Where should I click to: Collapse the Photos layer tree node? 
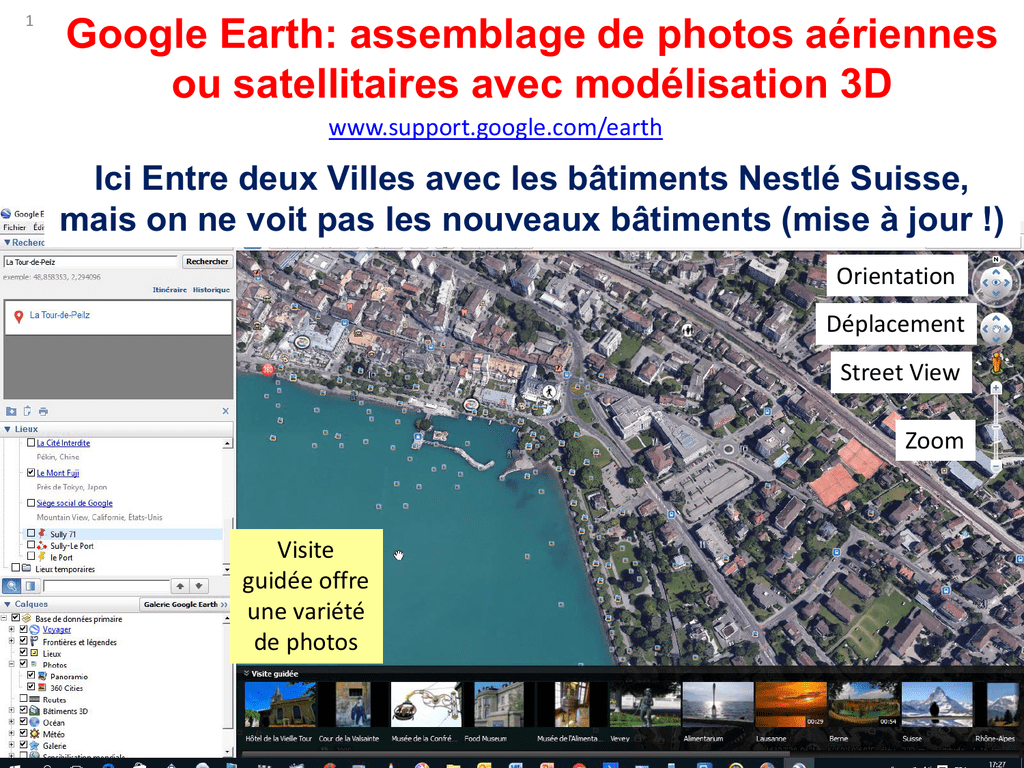click(11, 664)
